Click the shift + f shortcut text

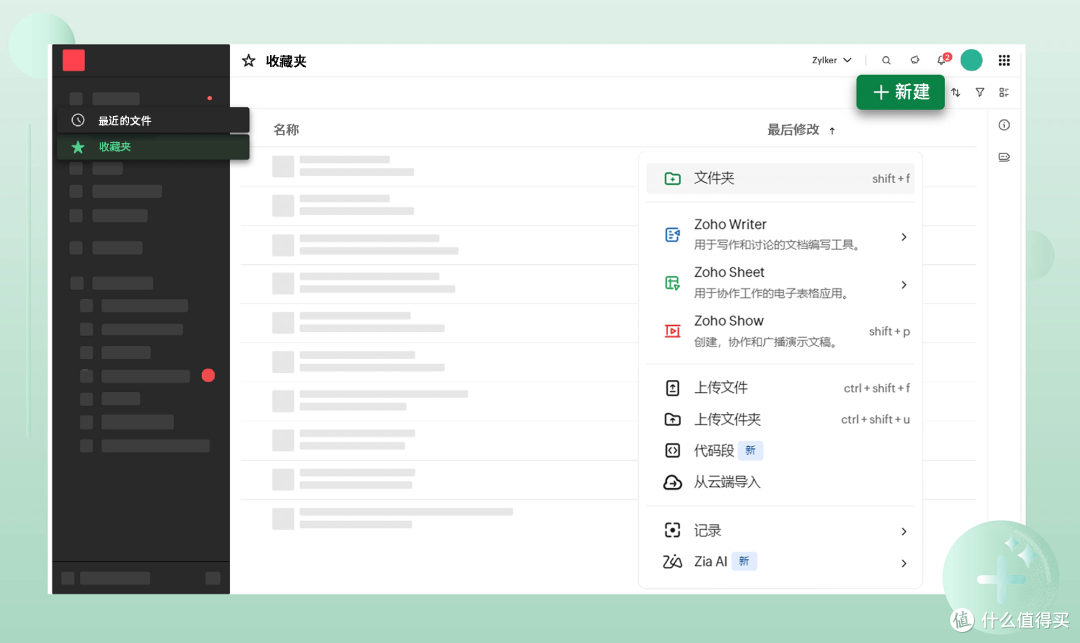(891, 179)
